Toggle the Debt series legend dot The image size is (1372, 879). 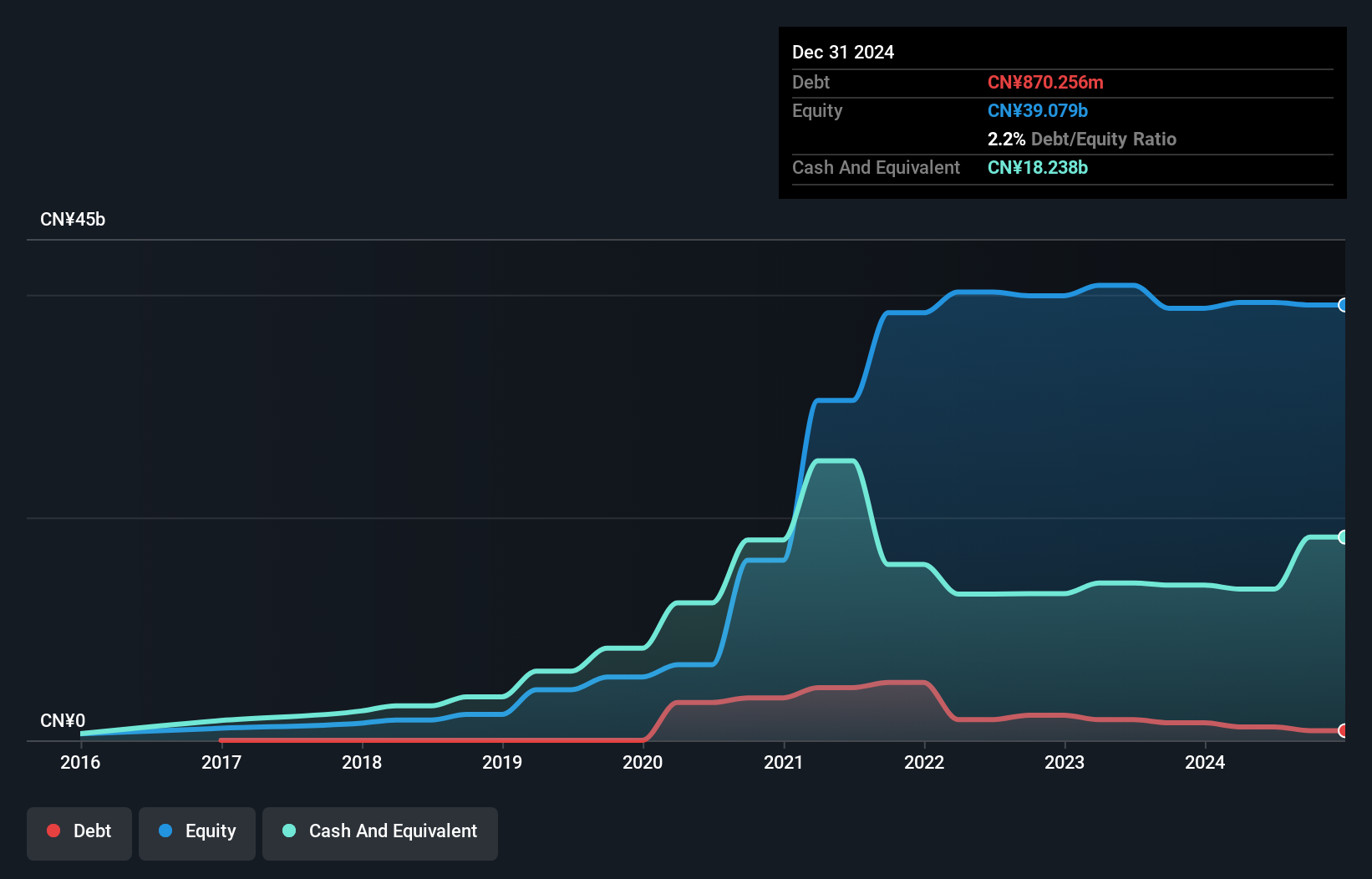[53, 831]
